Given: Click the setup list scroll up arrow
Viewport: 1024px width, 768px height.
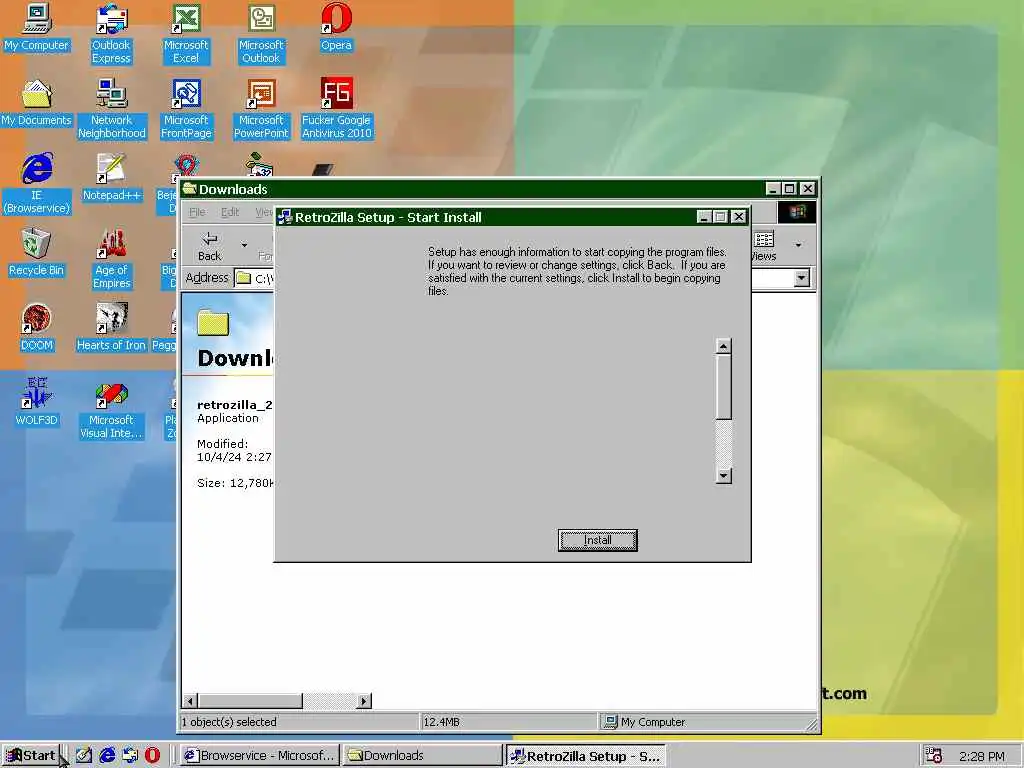Looking at the screenshot, I should (x=724, y=346).
